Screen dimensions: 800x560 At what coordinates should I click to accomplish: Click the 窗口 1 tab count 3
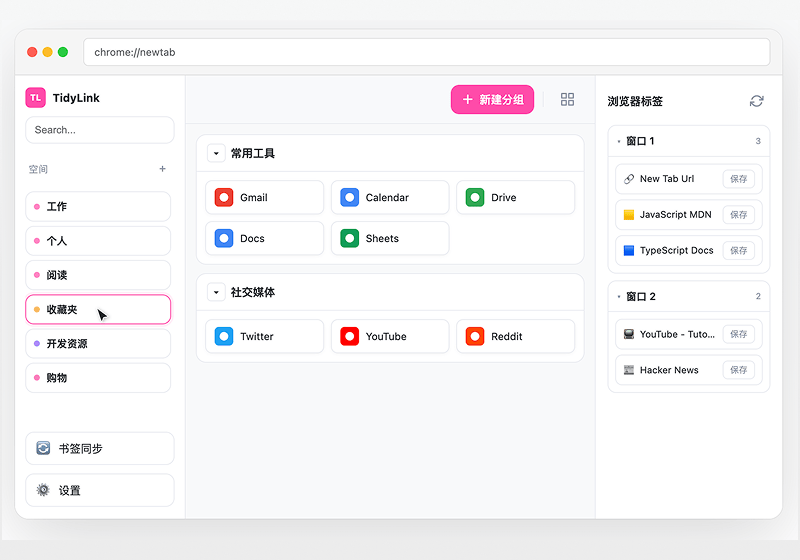pos(758,141)
